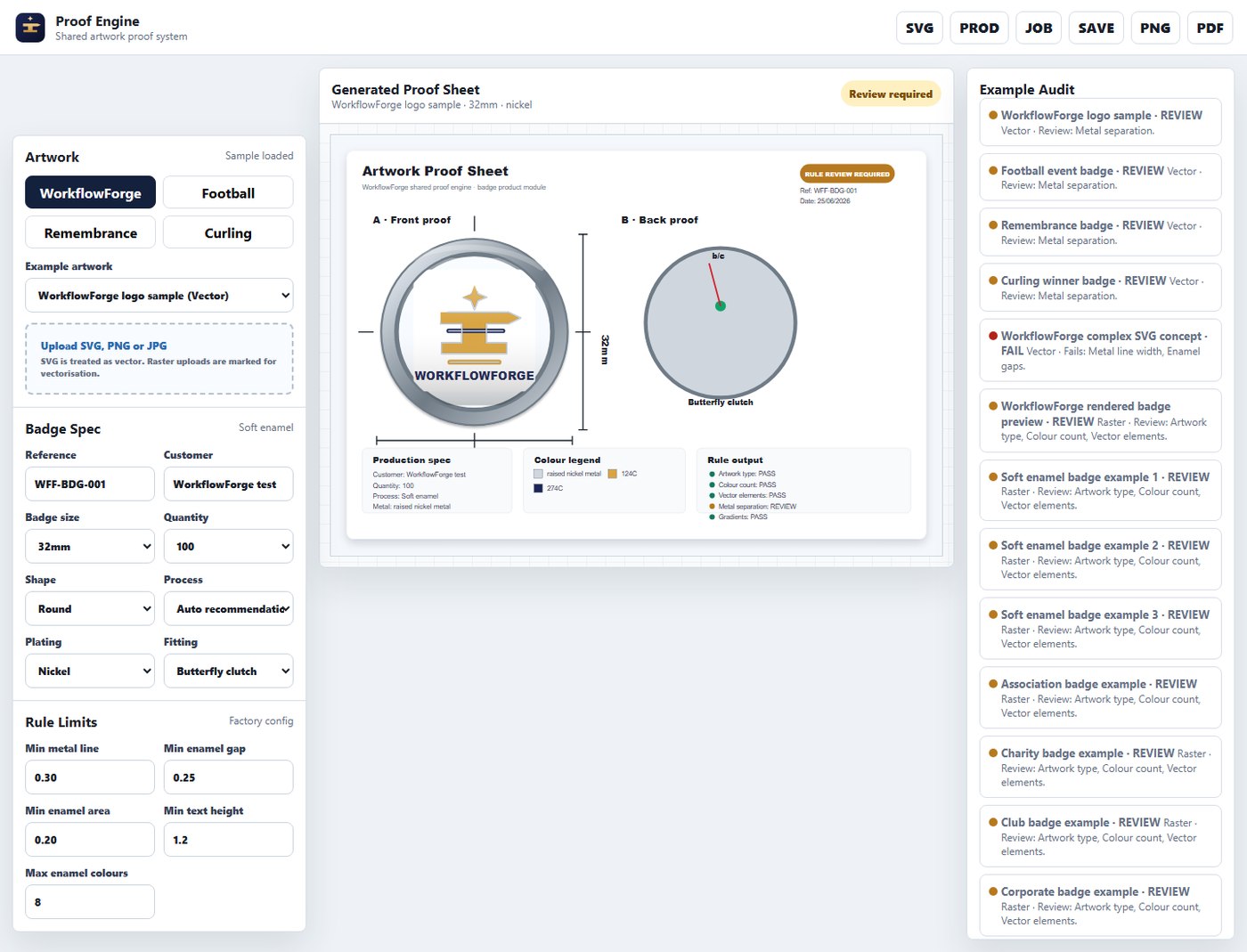Click the PROD export button
The image size is (1247, 952).
[x=979, y=28]
